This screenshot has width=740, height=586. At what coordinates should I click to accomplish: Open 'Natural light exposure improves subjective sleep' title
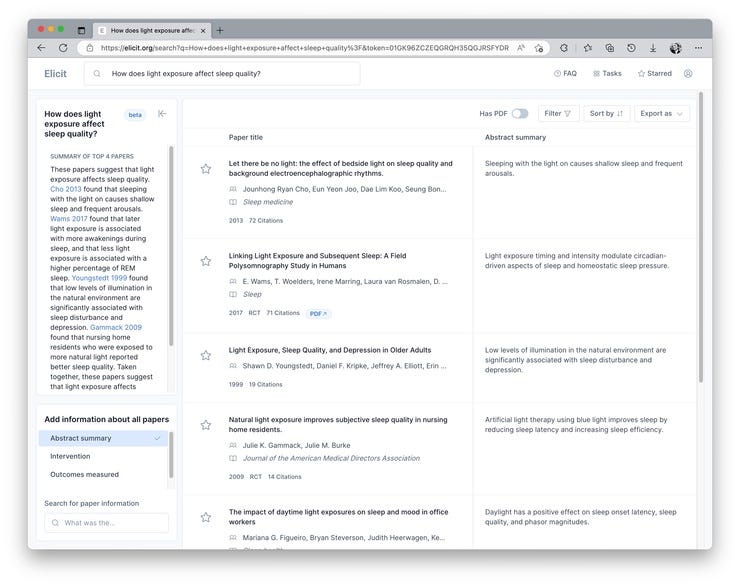coord(338,425)
